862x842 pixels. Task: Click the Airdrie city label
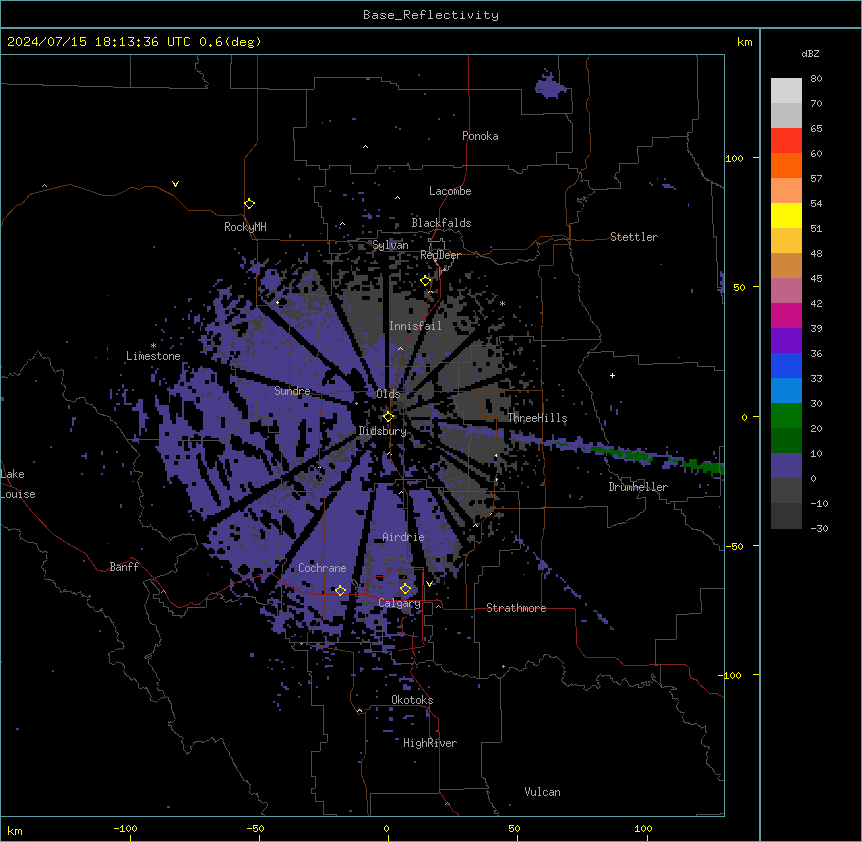[x=404, y=537]
